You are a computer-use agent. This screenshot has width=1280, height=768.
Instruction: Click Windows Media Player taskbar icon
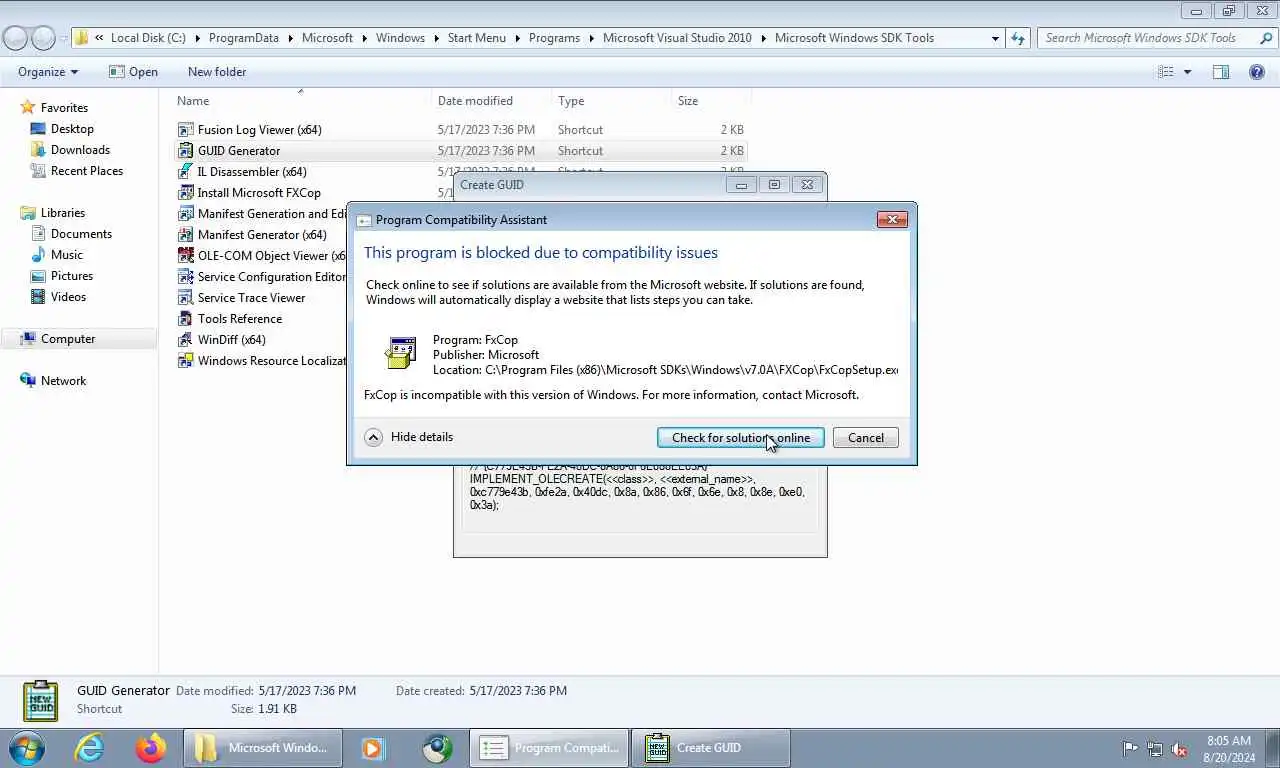[x=373, y=748]
